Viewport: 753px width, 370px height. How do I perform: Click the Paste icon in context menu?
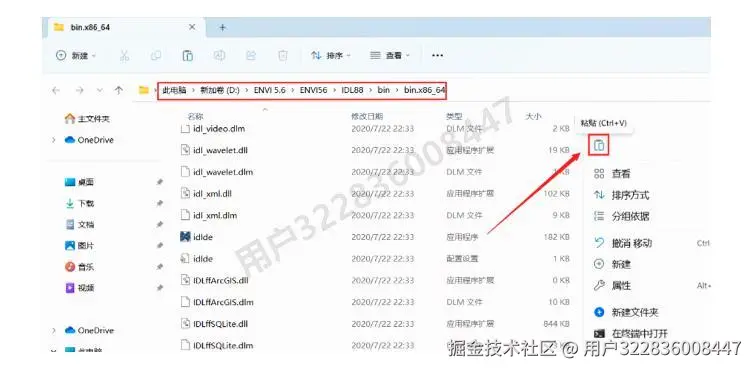(599, 146)
